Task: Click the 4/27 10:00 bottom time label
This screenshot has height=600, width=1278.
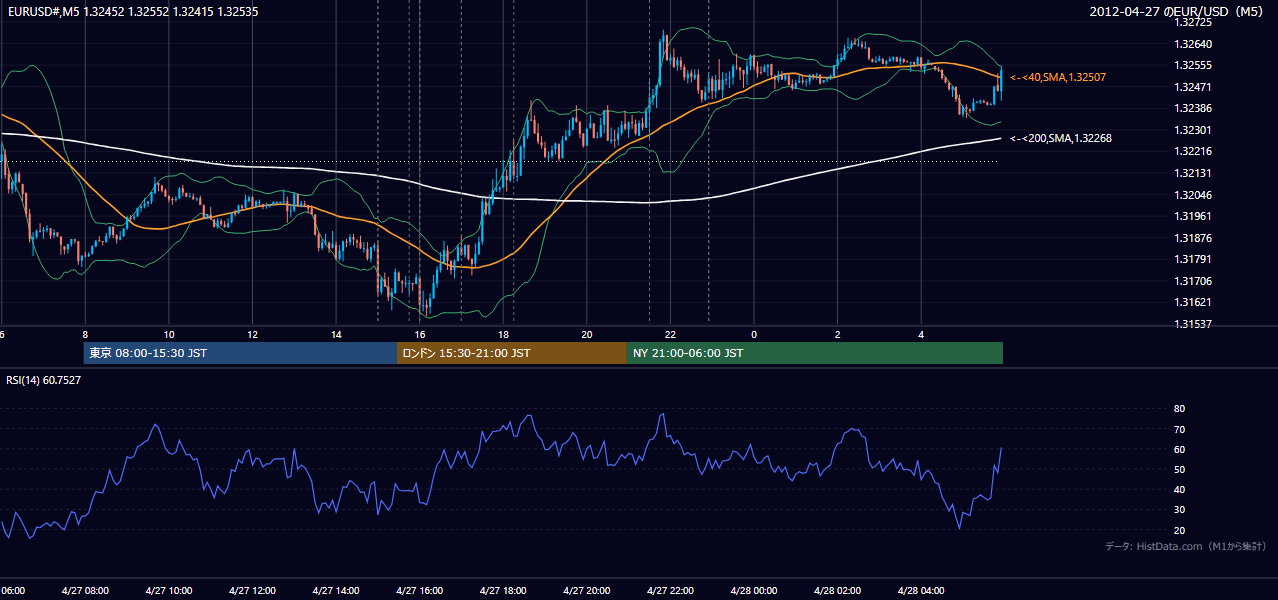Action: [x=168, y=590]
